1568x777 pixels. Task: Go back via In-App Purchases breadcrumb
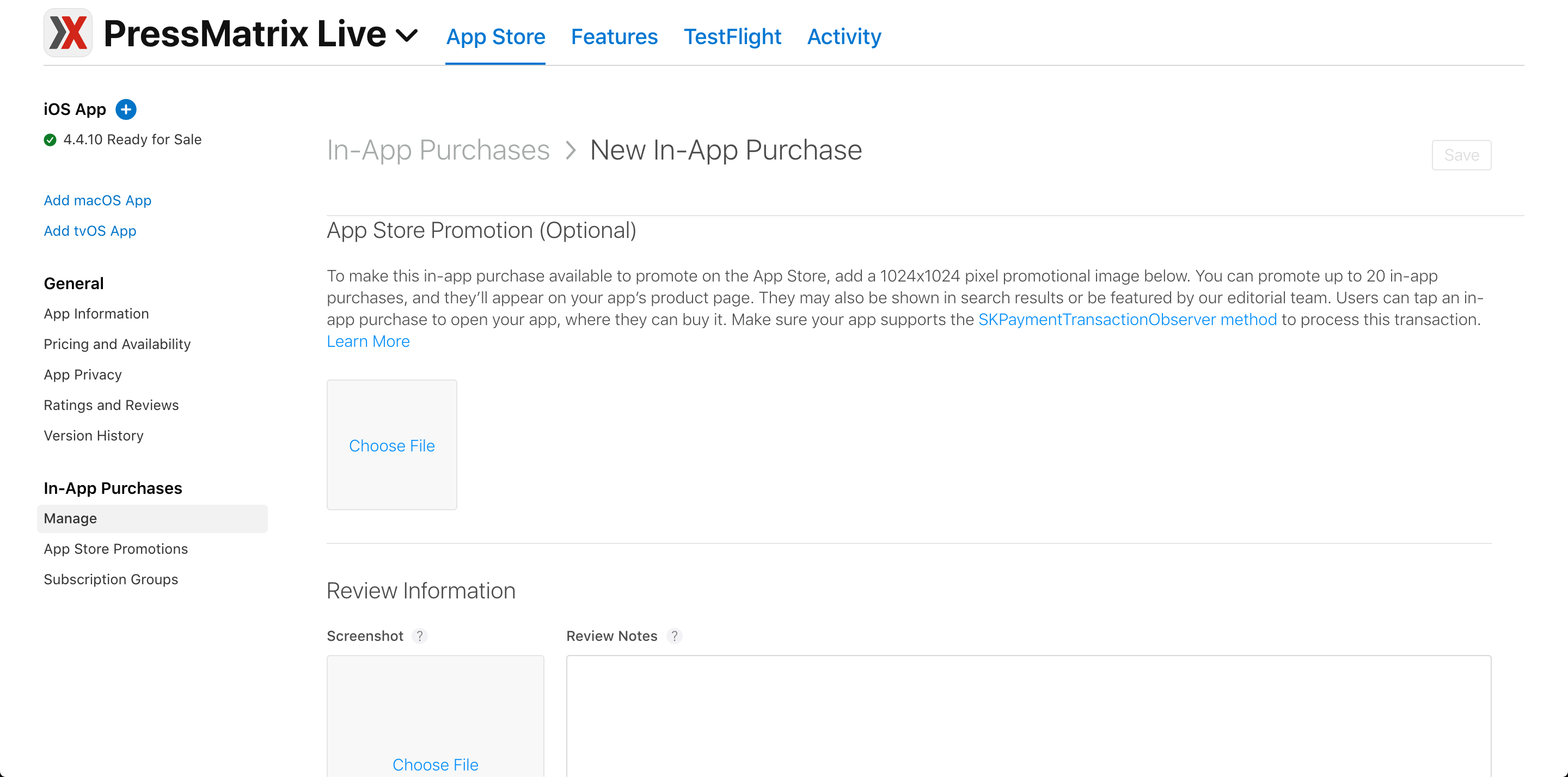pyautogui.click(x=438, y=150)
